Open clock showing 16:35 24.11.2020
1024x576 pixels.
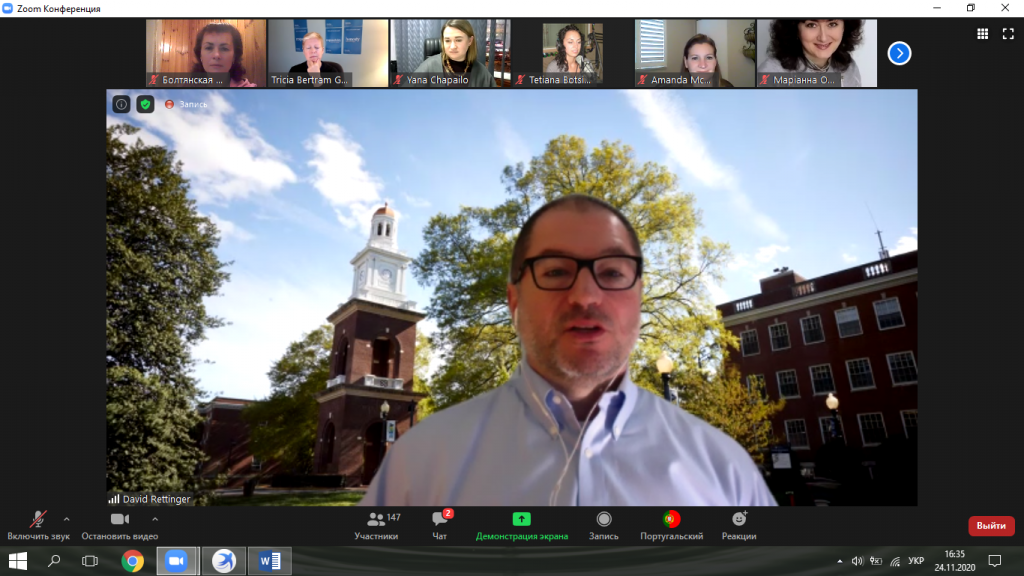[954, 561]
